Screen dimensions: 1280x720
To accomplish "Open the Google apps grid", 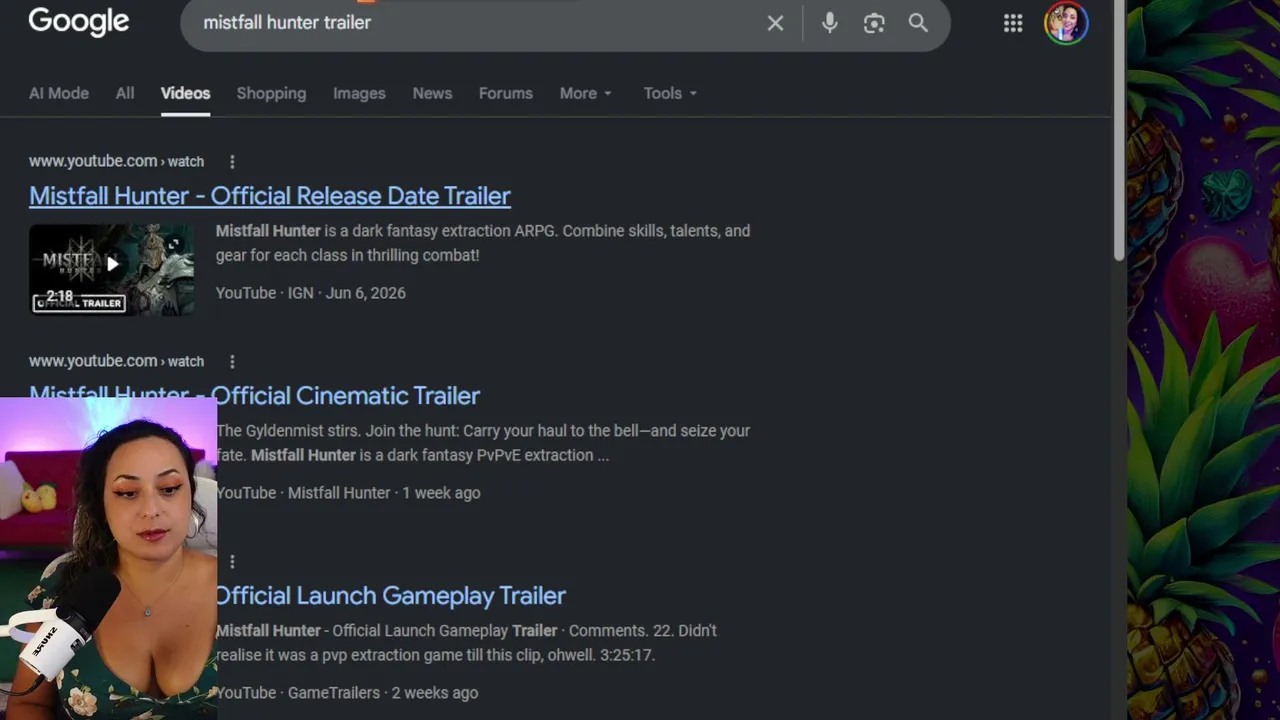I will (1013, 23).
